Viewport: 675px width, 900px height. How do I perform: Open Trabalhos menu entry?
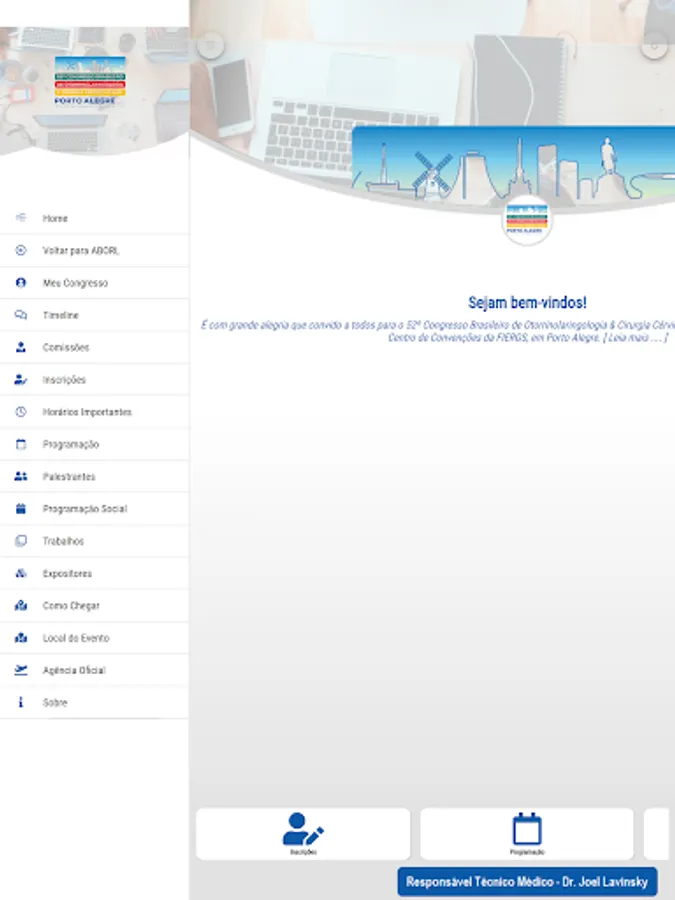coord(94,541)
